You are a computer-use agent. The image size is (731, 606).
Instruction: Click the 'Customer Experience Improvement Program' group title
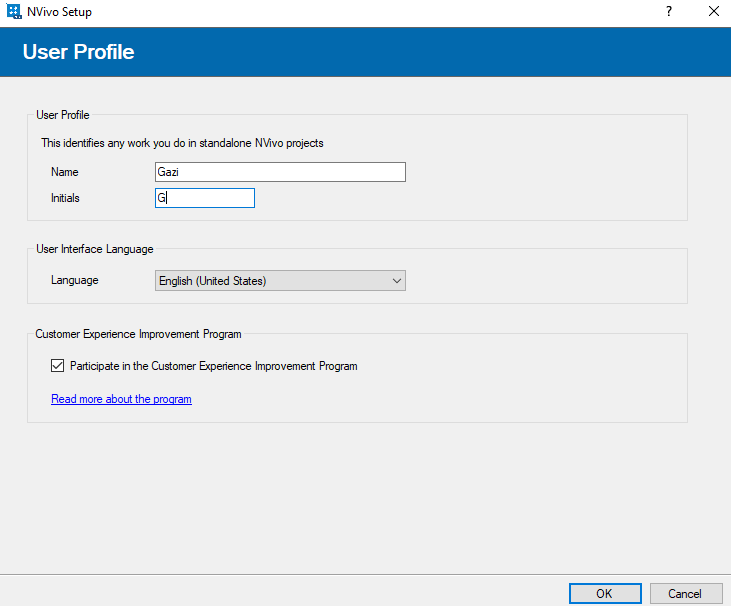tap(138, 334)
